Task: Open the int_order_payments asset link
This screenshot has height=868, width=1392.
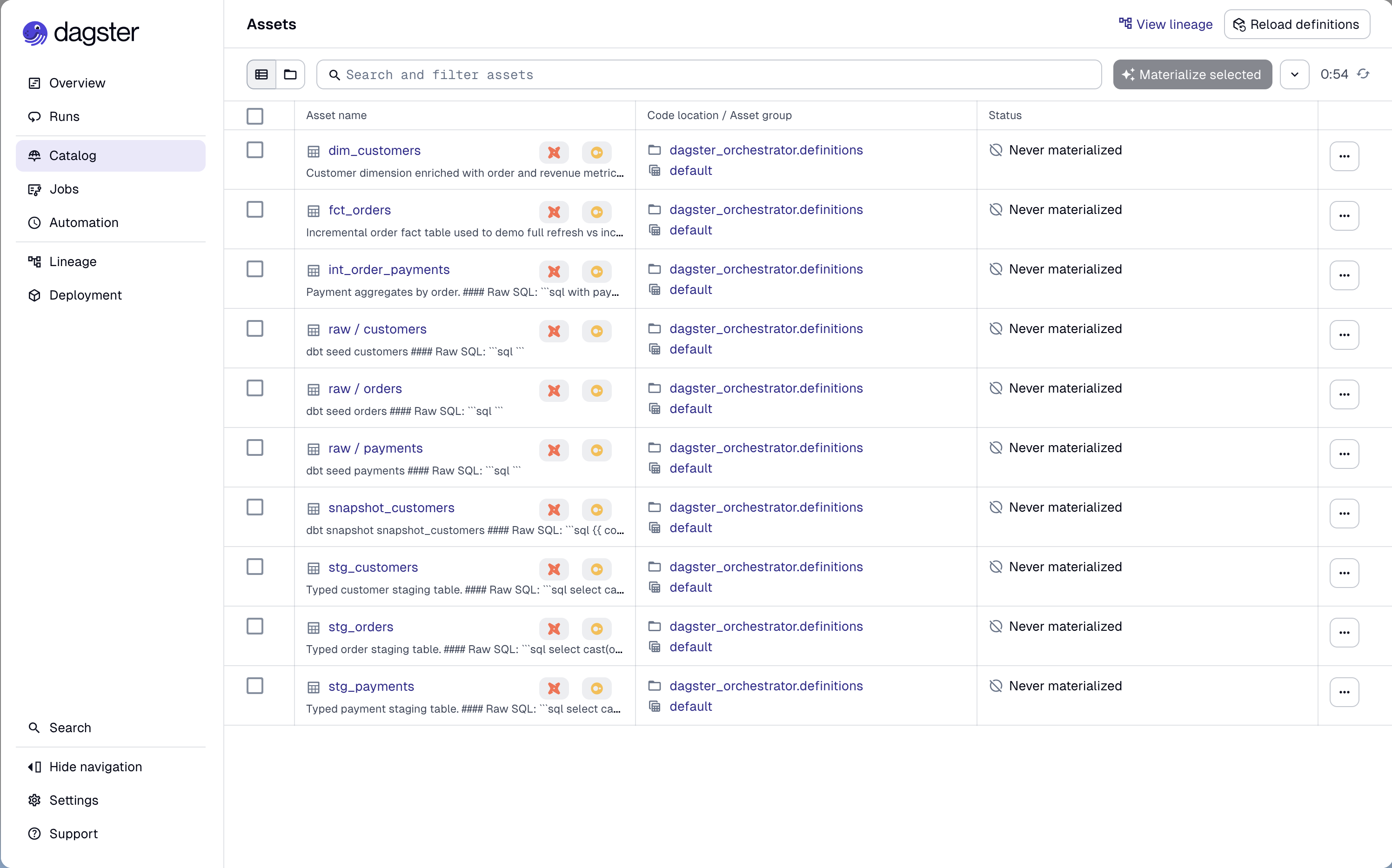Action: coord(388,269)
